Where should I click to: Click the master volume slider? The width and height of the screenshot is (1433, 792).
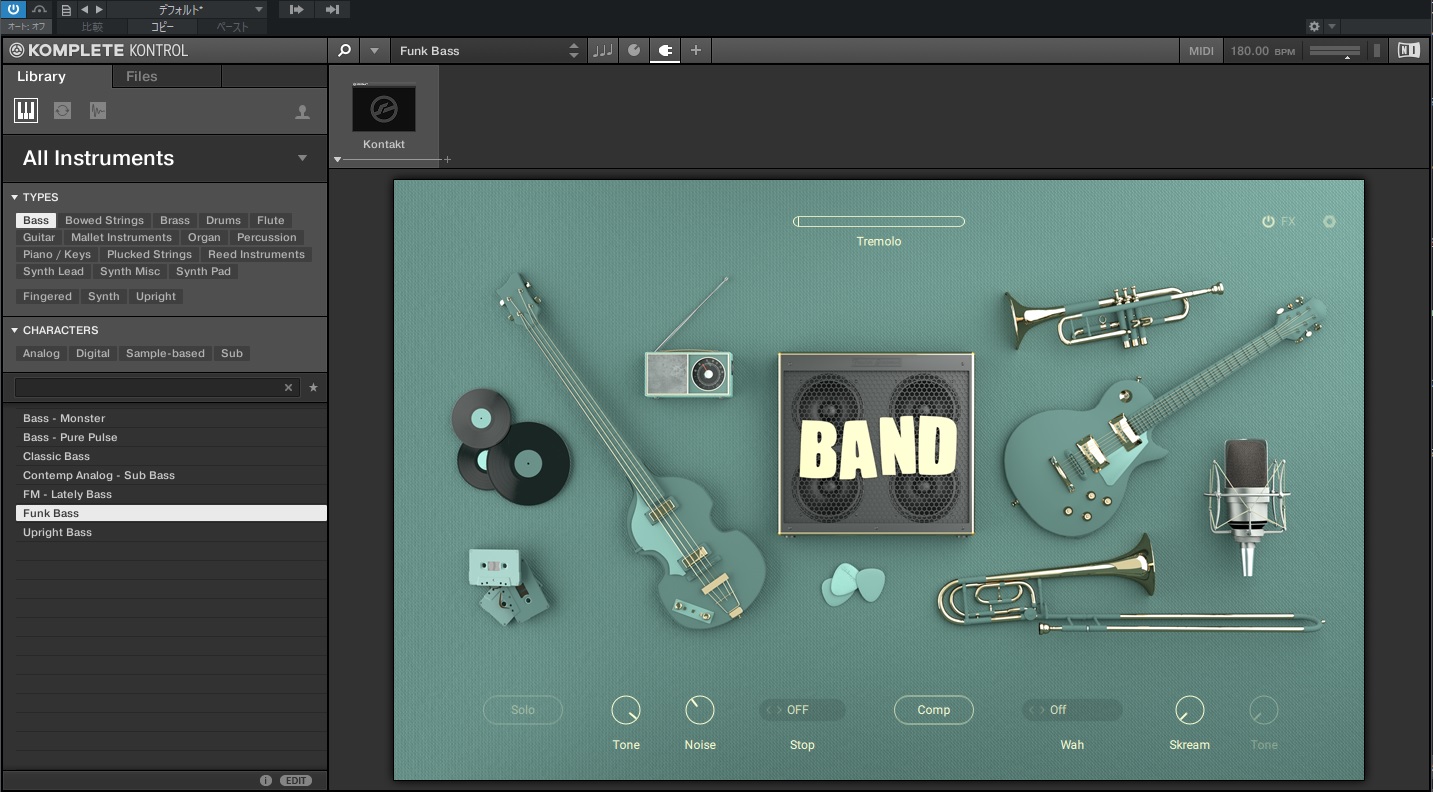(1334, 51)
